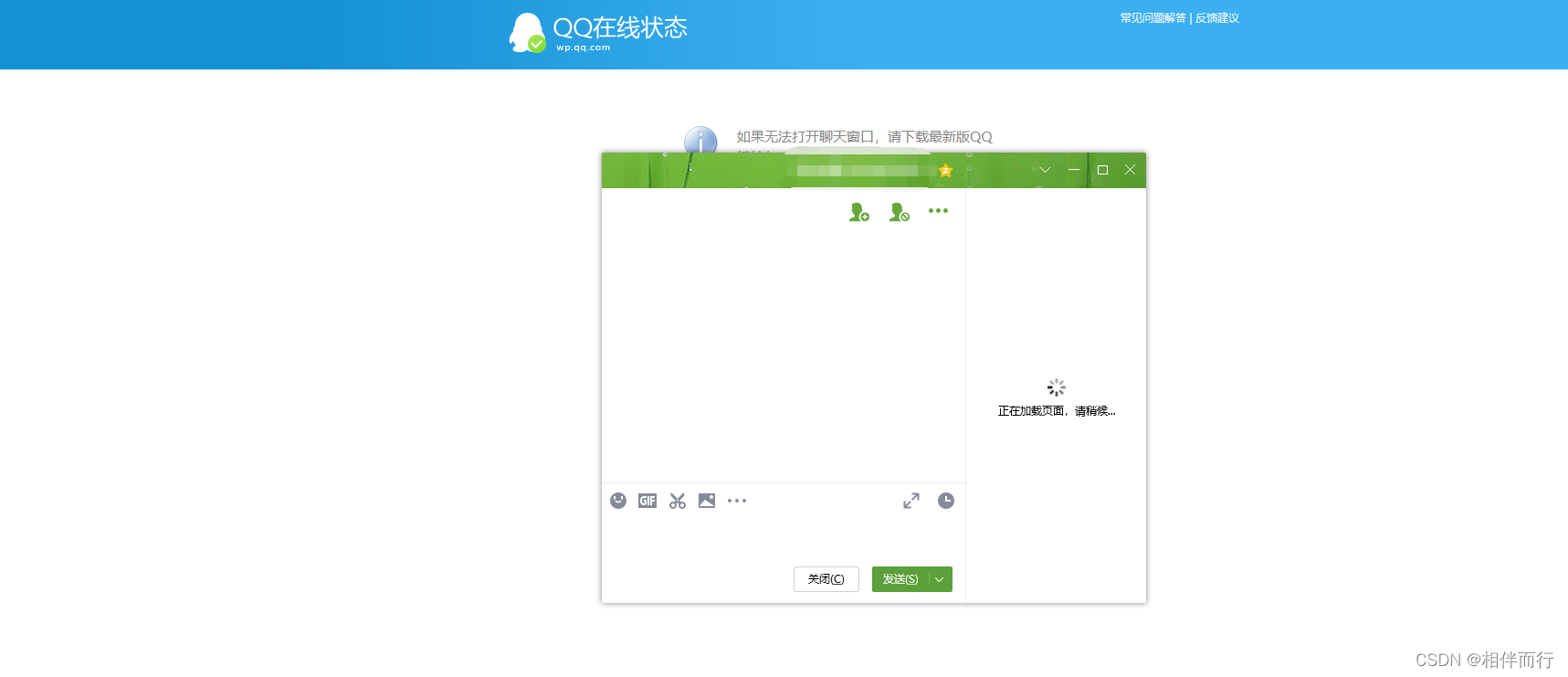1568x677 pixels.
Task: Open more input tools dots
Action: [x=737, y=501]
